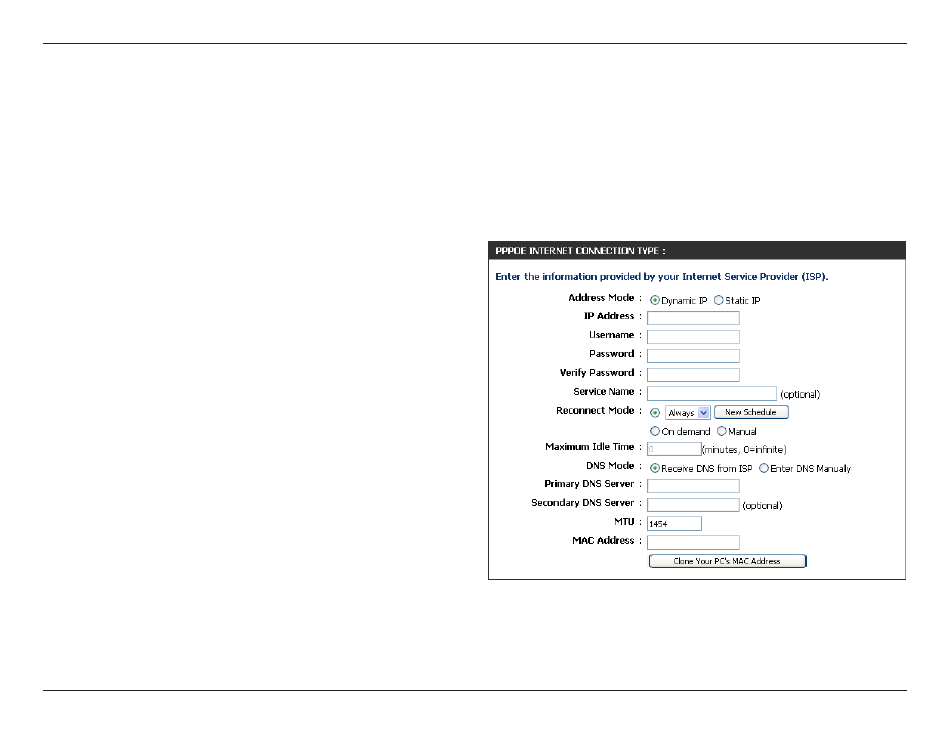
Task: Click the "(optional)" text beside Service Name
Action: (x=800, y=394)
